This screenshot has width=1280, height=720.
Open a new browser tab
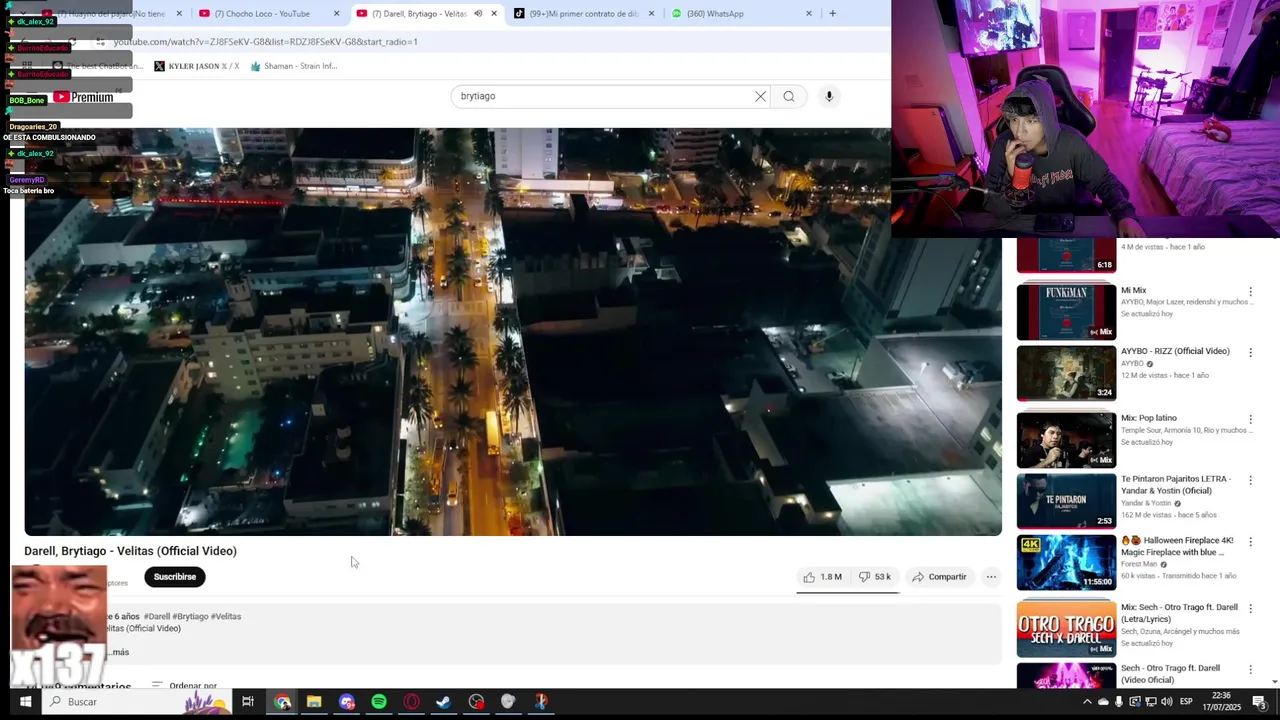click(x=832, y=14)
